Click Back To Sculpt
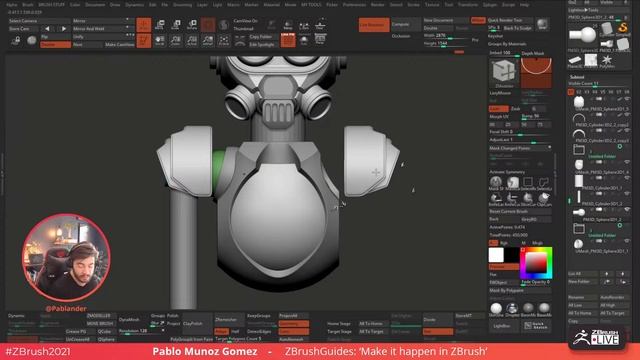 pos(517,28)
